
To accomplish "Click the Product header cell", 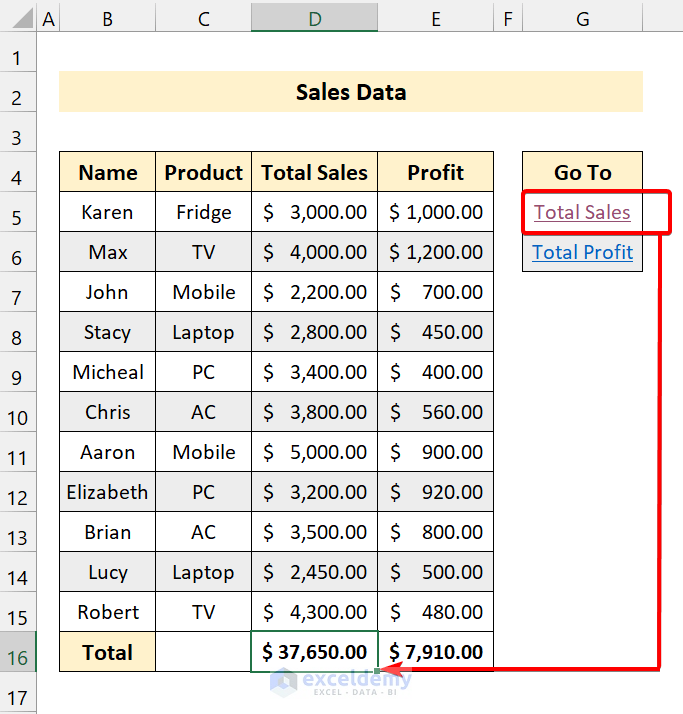I will (203, 172).
